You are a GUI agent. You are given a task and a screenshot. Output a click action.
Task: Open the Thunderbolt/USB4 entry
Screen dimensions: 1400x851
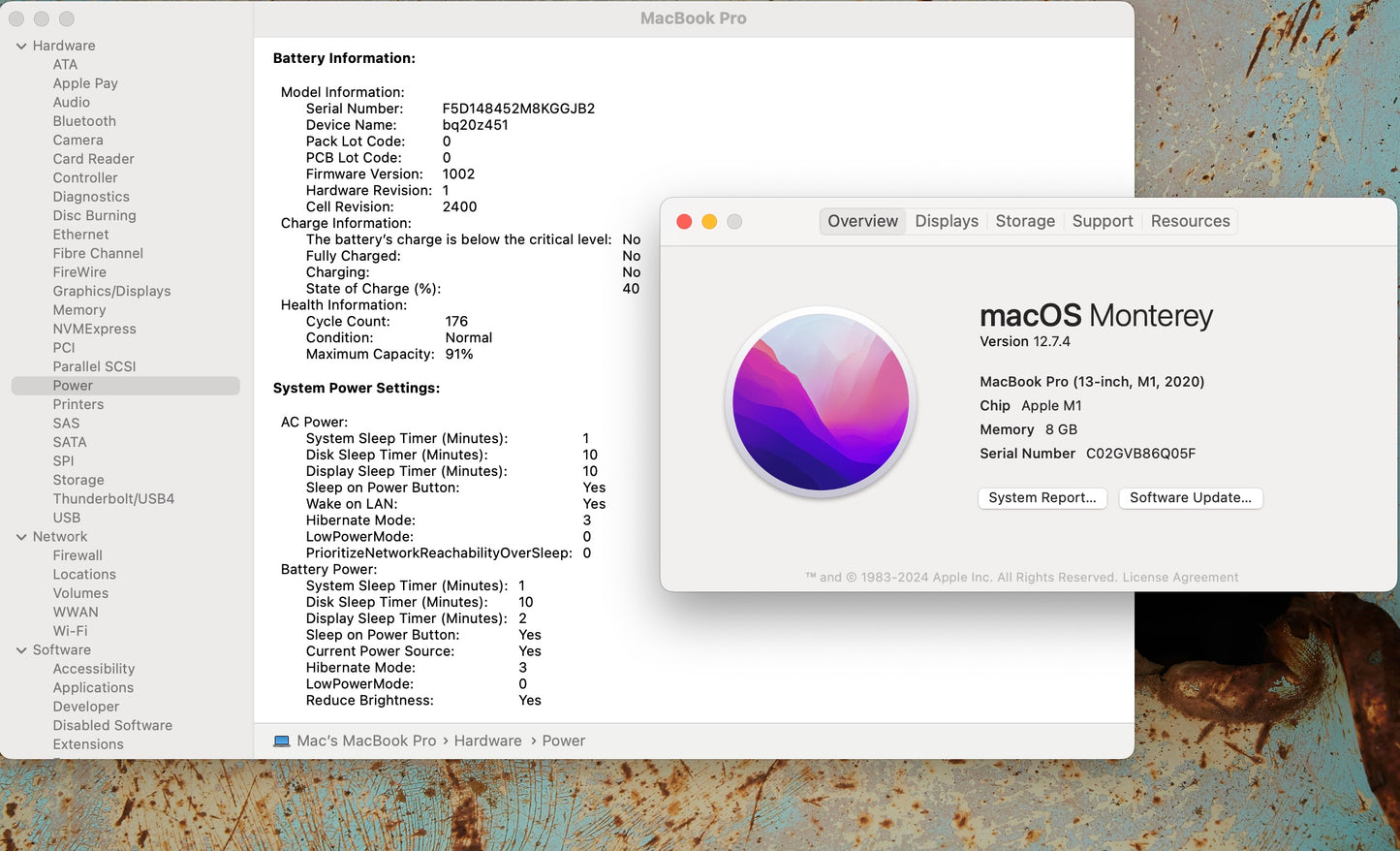coord(113,499)
